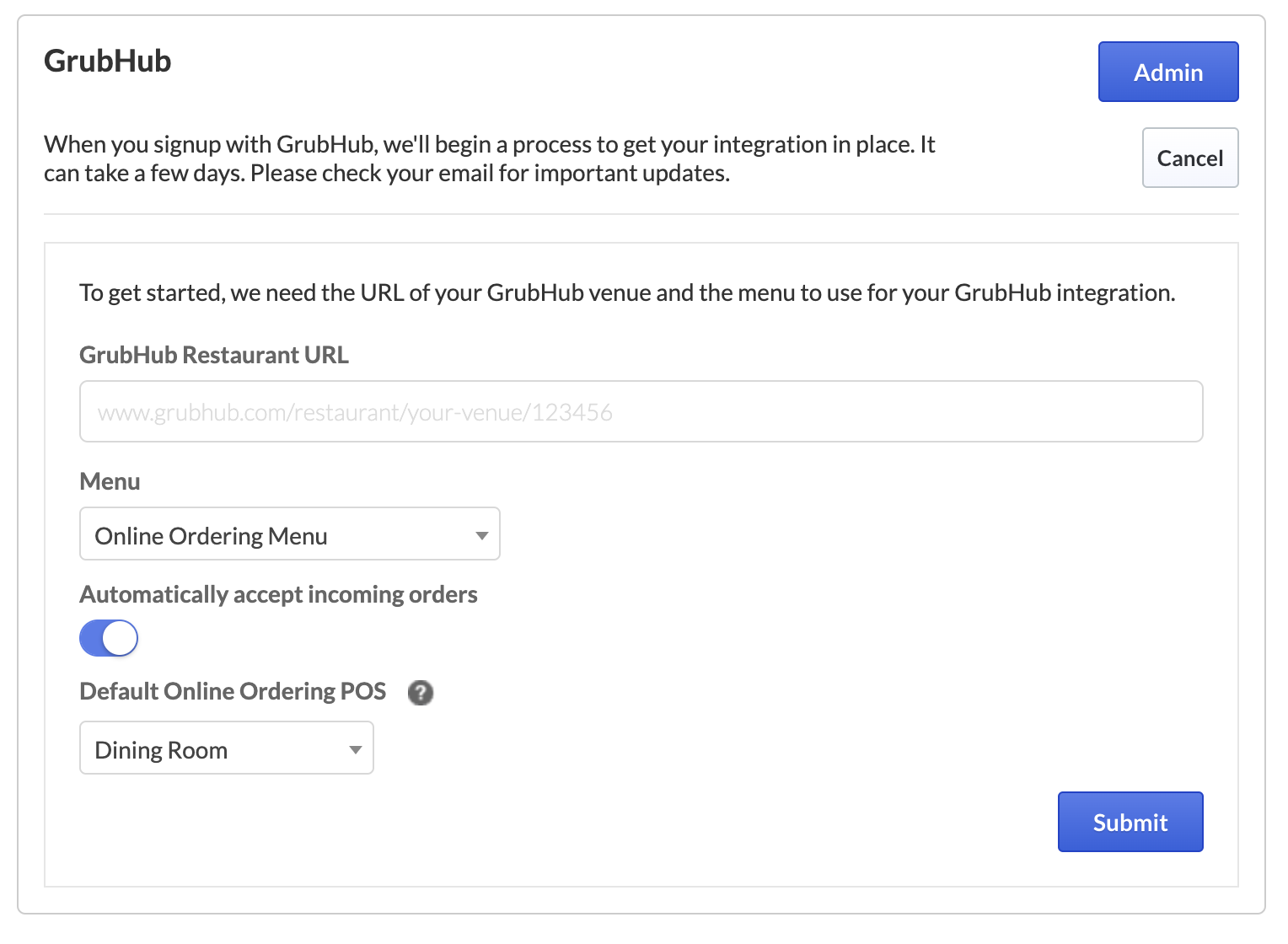
Task: Submit the GrubHub integration form
Action: pyautogui.click(x=1130, y=822)
